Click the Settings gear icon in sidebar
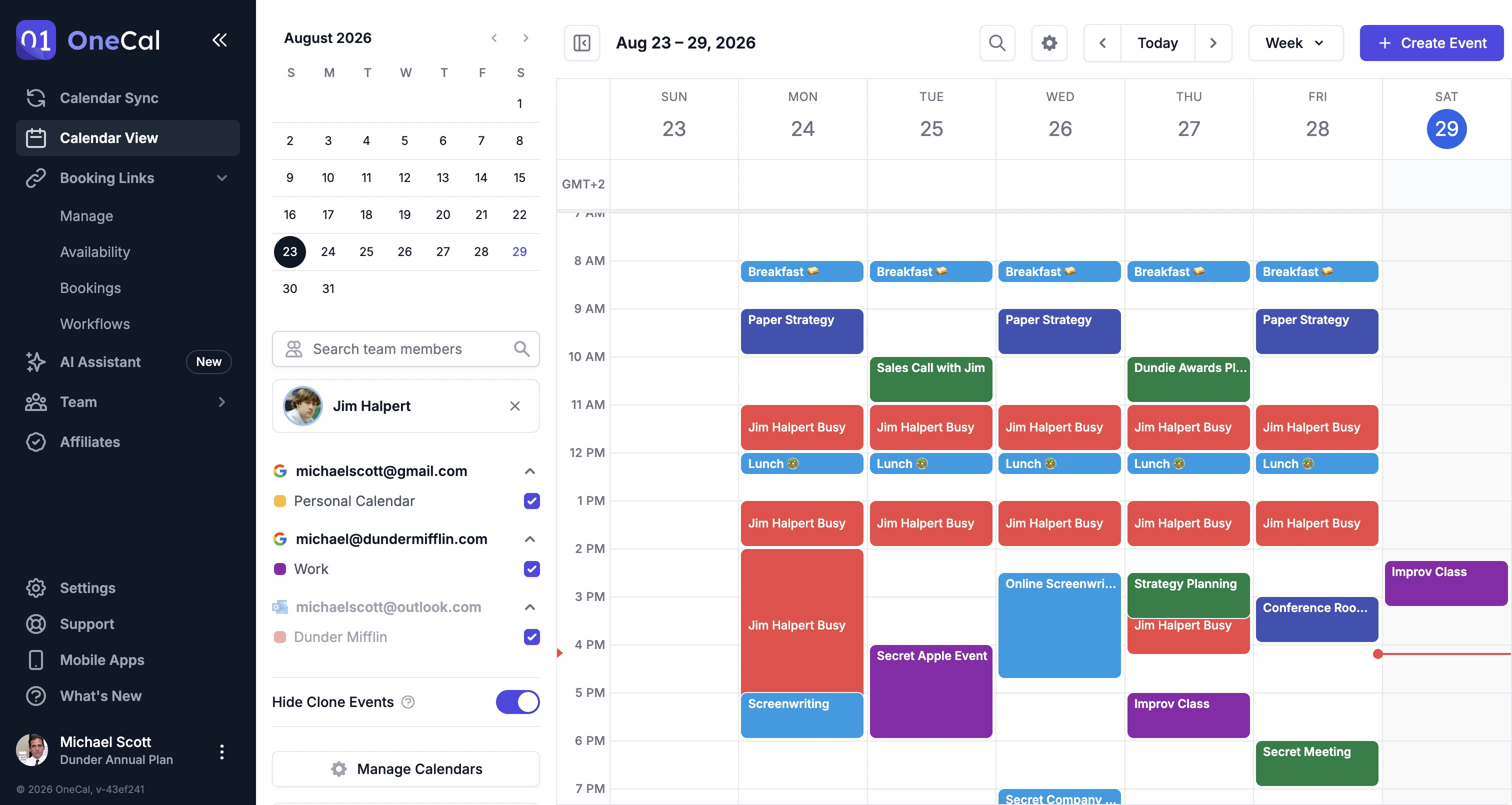This screenshot has width=1512, height=805. point(36,587)
